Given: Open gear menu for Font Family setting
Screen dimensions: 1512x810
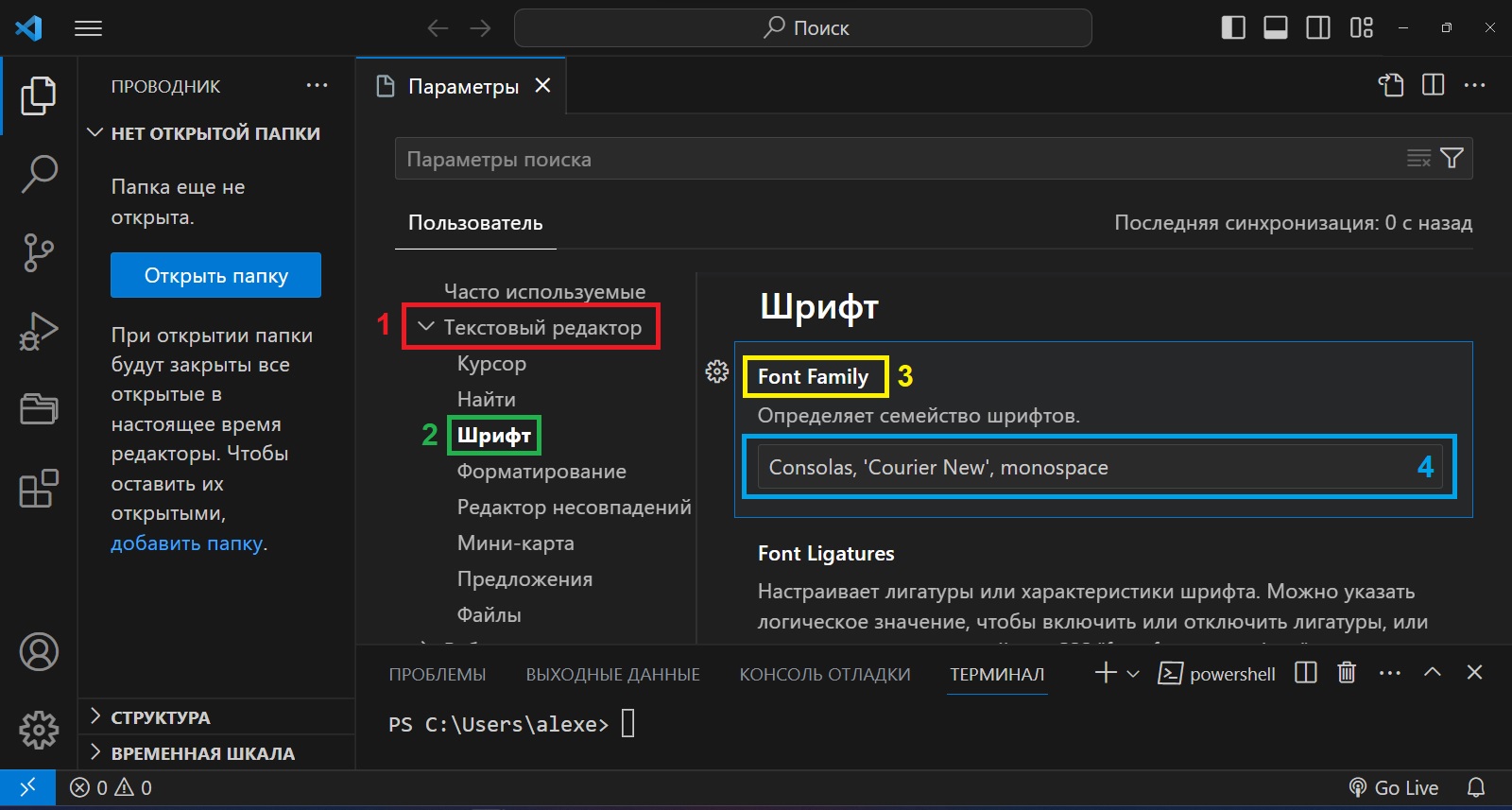Looking at the screenshot, I should click(x=717, y=371).
